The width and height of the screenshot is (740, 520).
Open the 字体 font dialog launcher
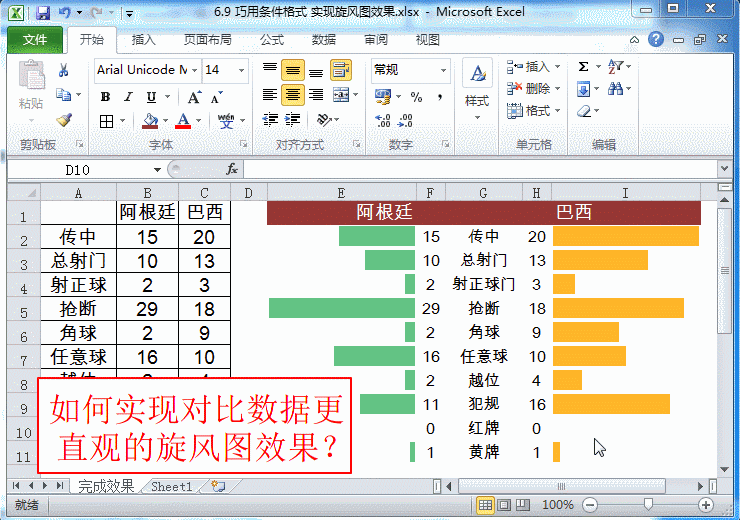coord(243,144)
